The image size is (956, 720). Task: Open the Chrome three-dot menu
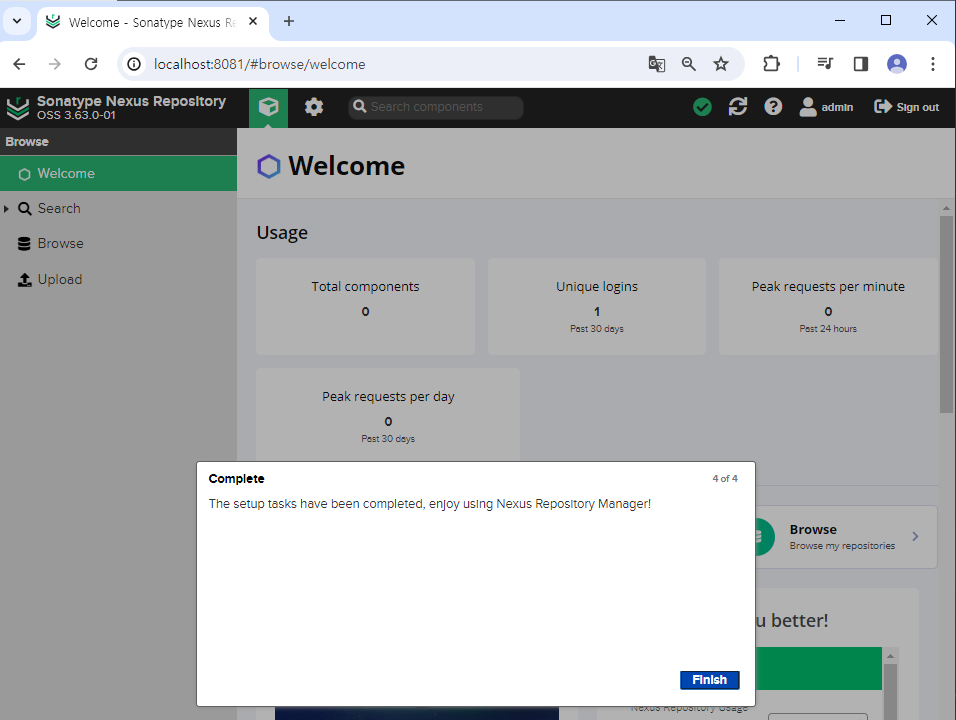coord(932,64)
